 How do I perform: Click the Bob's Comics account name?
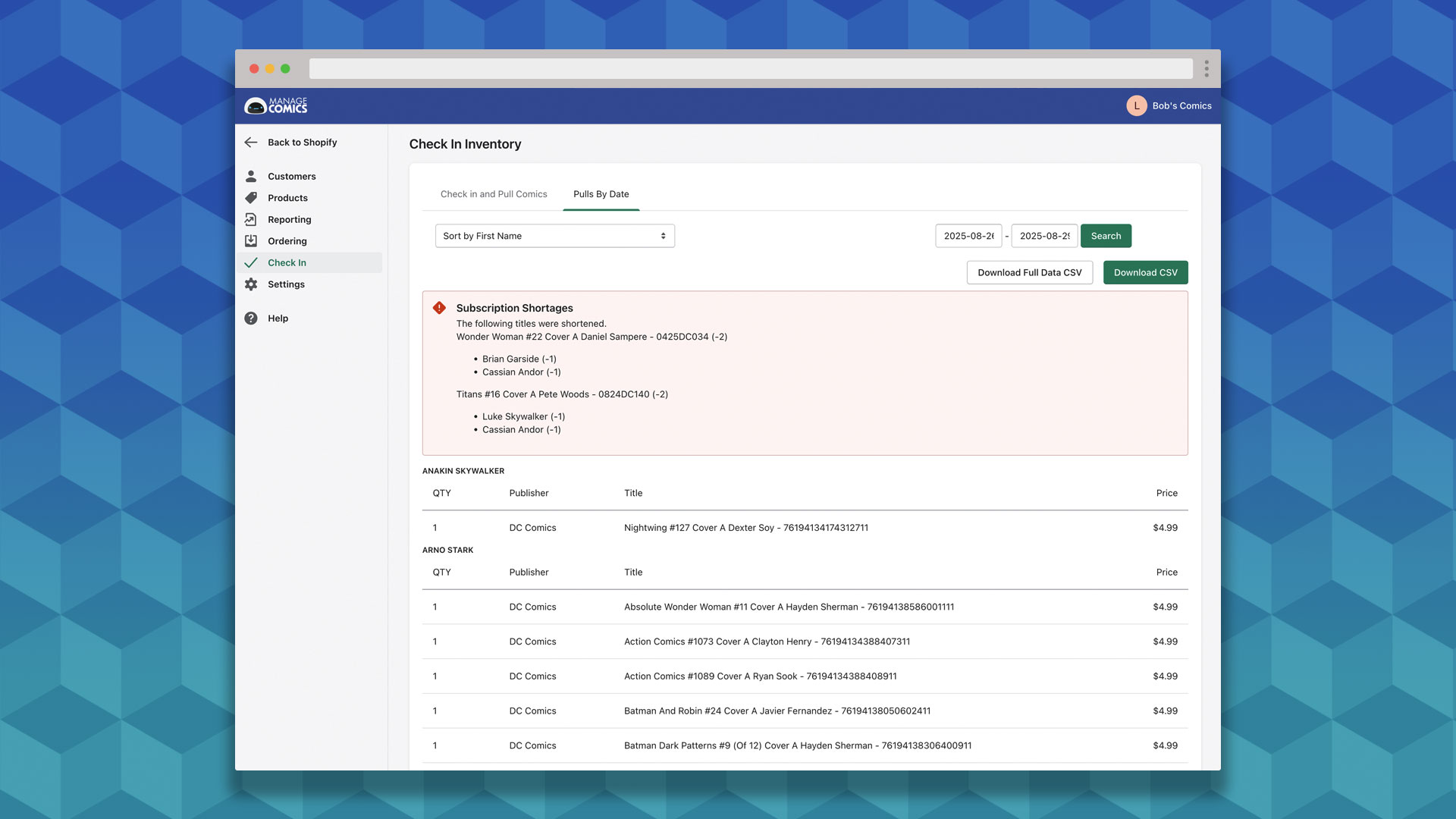click(x=1182, y=106)
